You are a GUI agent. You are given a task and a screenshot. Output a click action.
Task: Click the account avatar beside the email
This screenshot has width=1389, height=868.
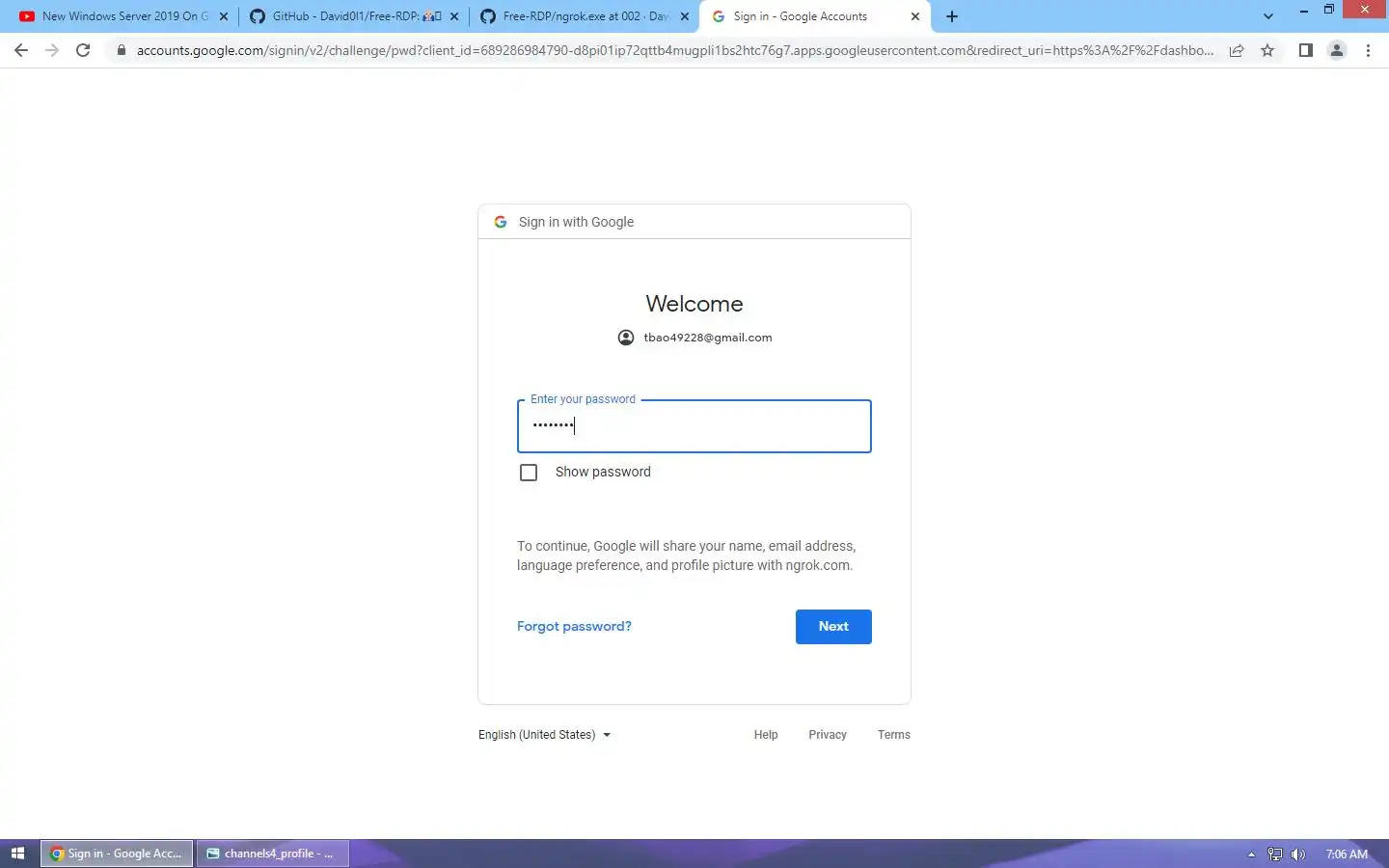pos(626,338)
